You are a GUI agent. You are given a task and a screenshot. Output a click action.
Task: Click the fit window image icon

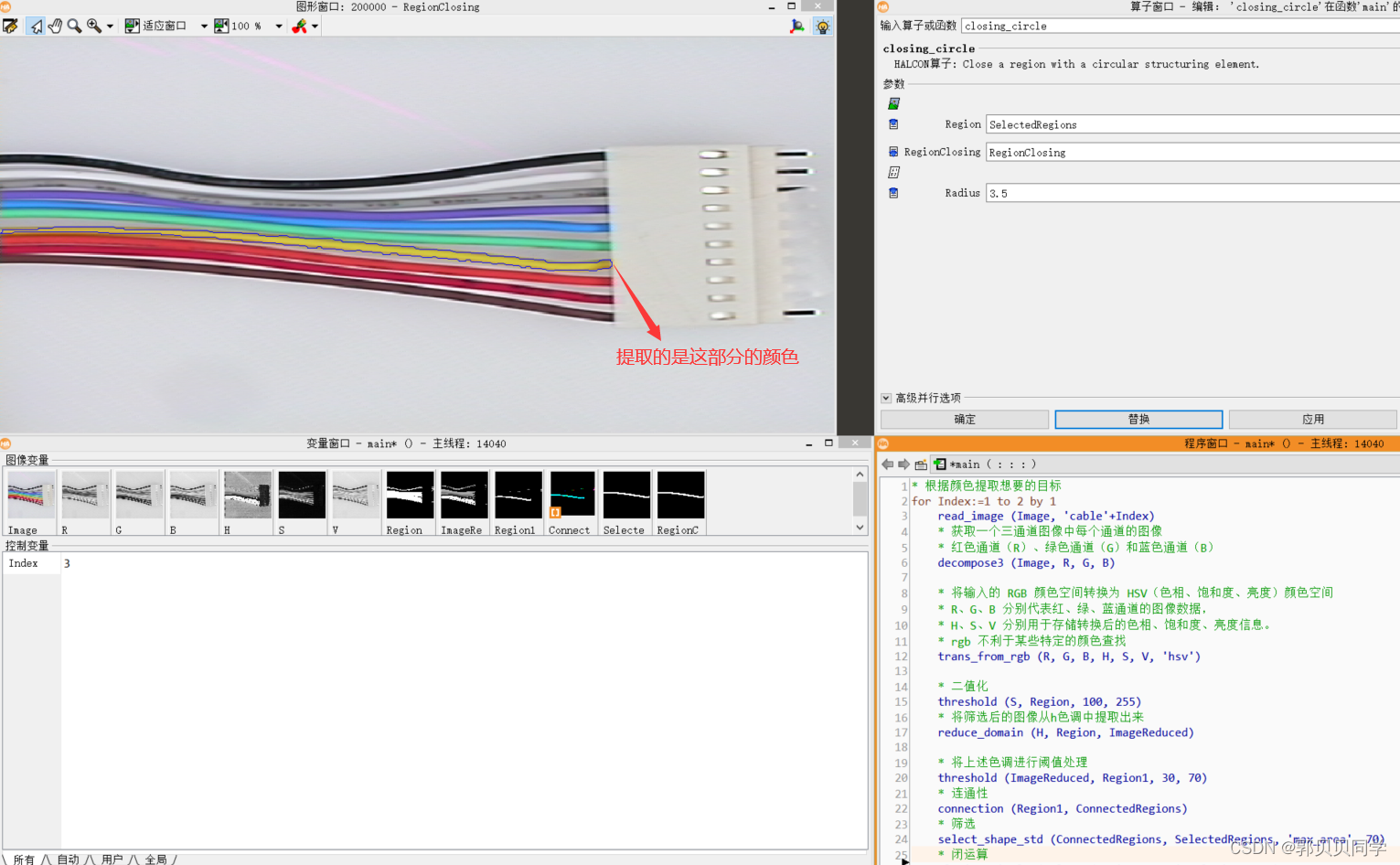133,26
